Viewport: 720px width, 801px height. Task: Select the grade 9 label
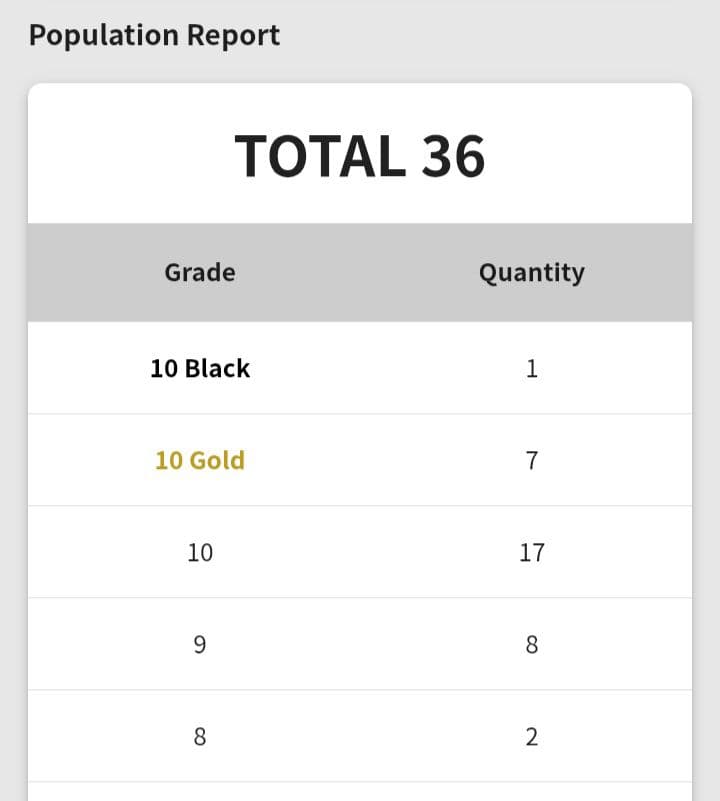point(200,644)
